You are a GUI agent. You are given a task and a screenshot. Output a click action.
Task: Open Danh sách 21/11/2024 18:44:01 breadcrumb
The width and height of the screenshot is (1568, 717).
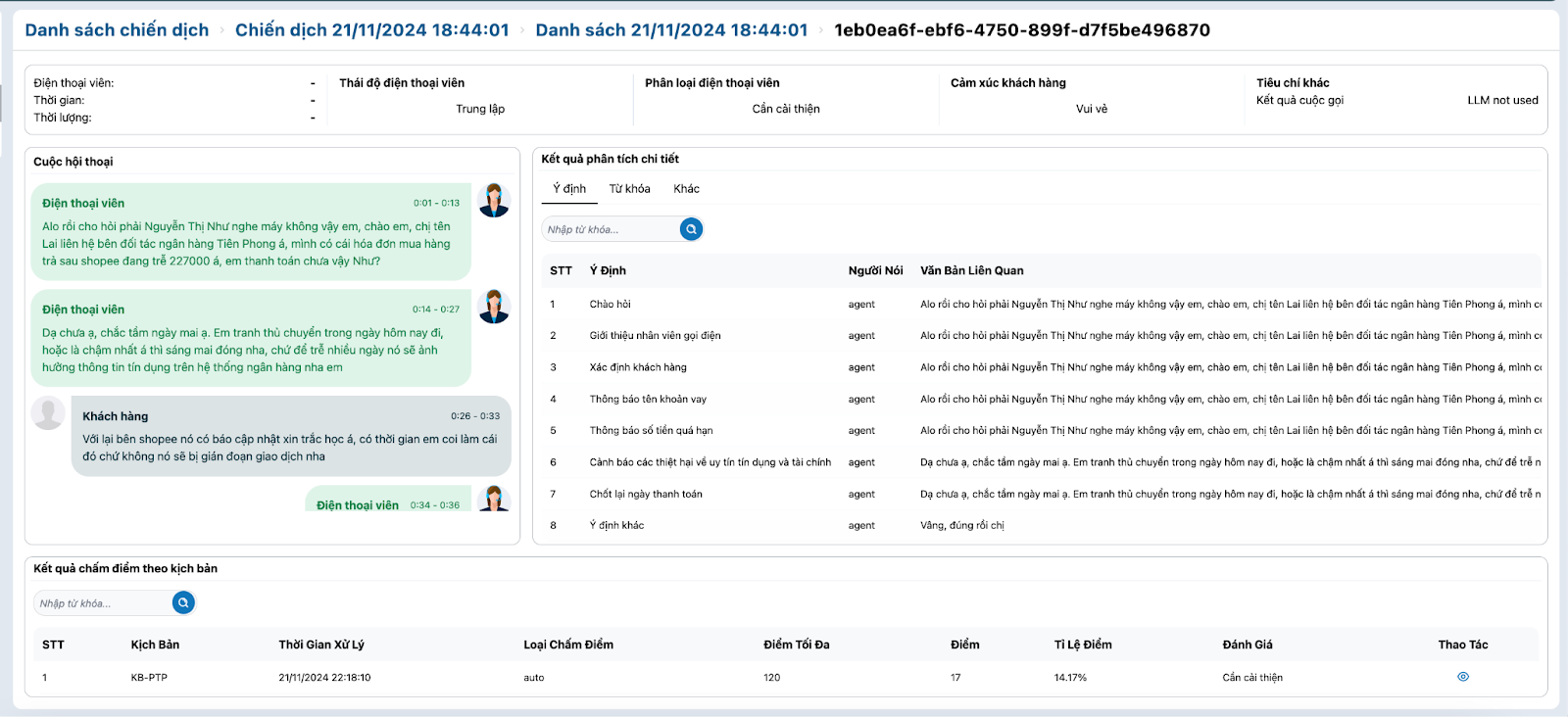tap(671, 30)
